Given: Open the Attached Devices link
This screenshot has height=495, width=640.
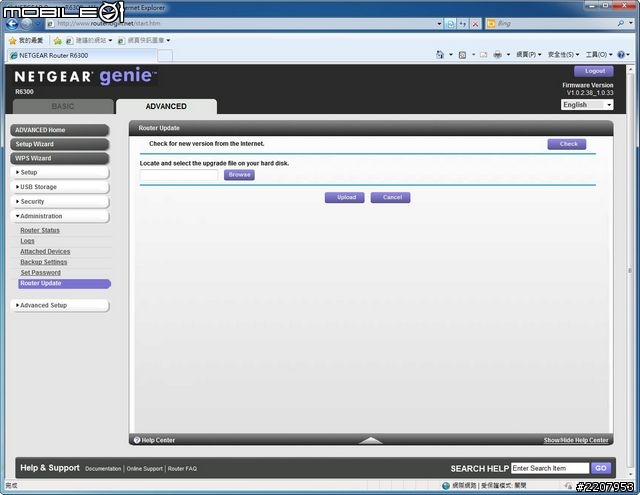Looking at the screenshot, I should [45, 252].
